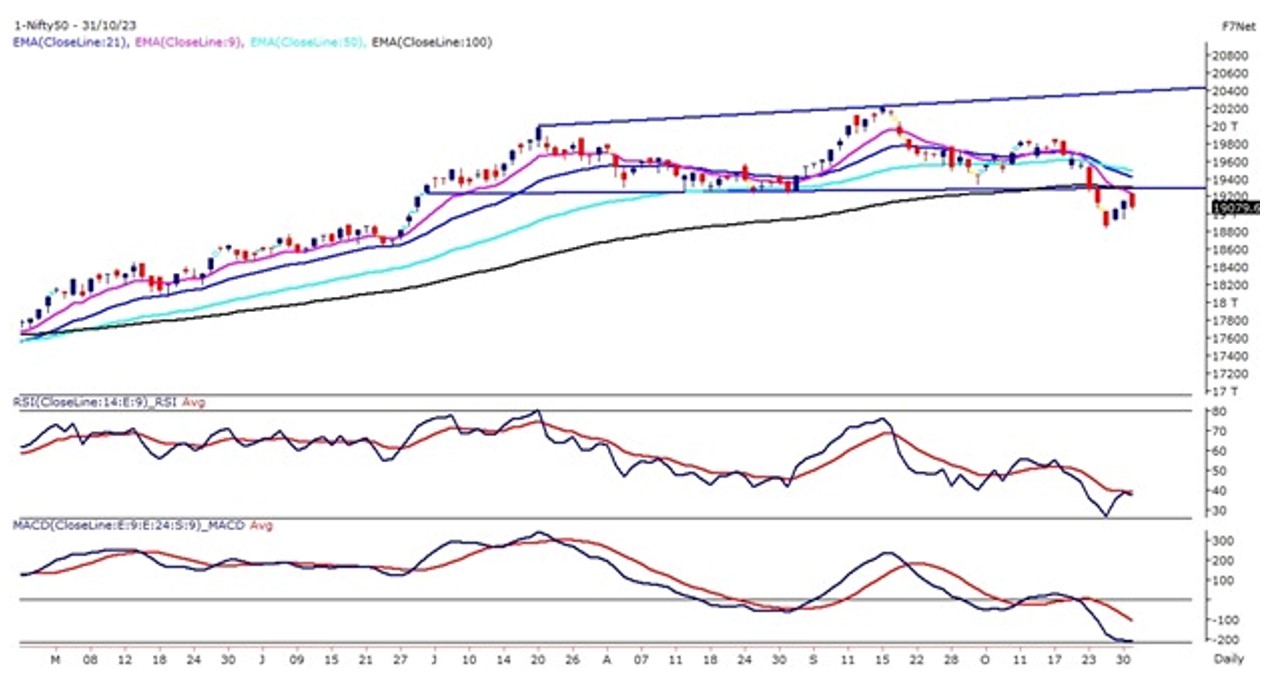Click the '20 T' price axis label

click(x=1227, y=127)
